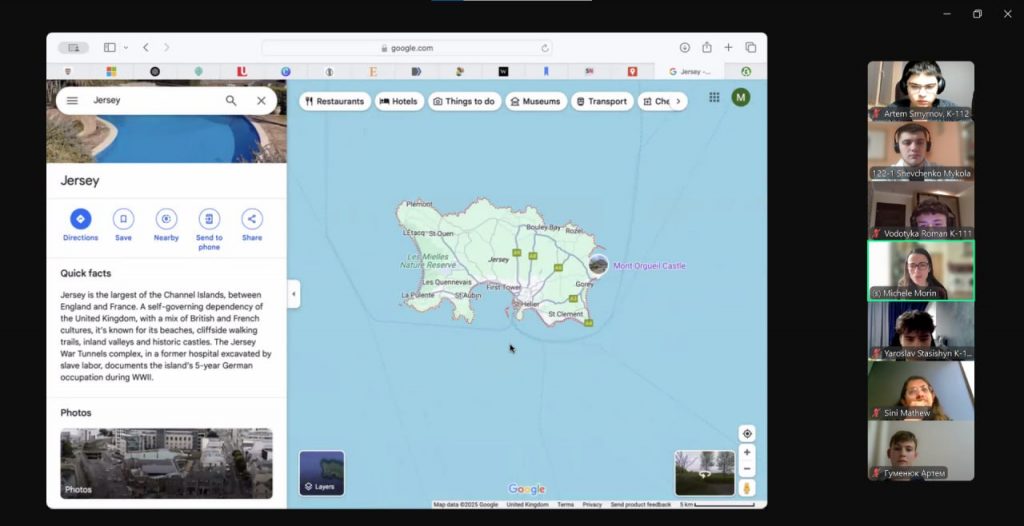
Task: Search Nearby places around Jersey
Action: point(166,220)
